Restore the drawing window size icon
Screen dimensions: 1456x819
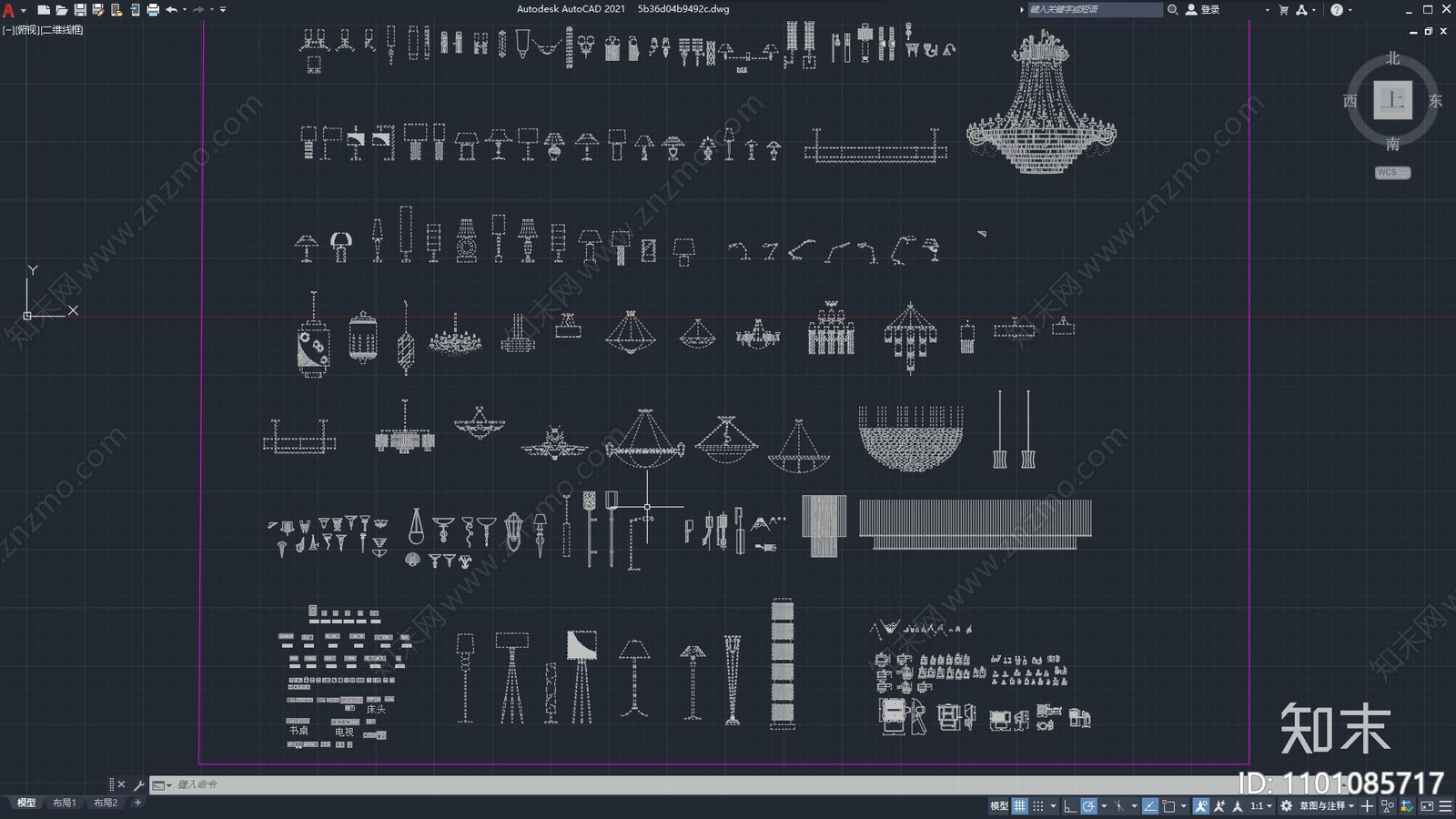(x=1429, y=31)
